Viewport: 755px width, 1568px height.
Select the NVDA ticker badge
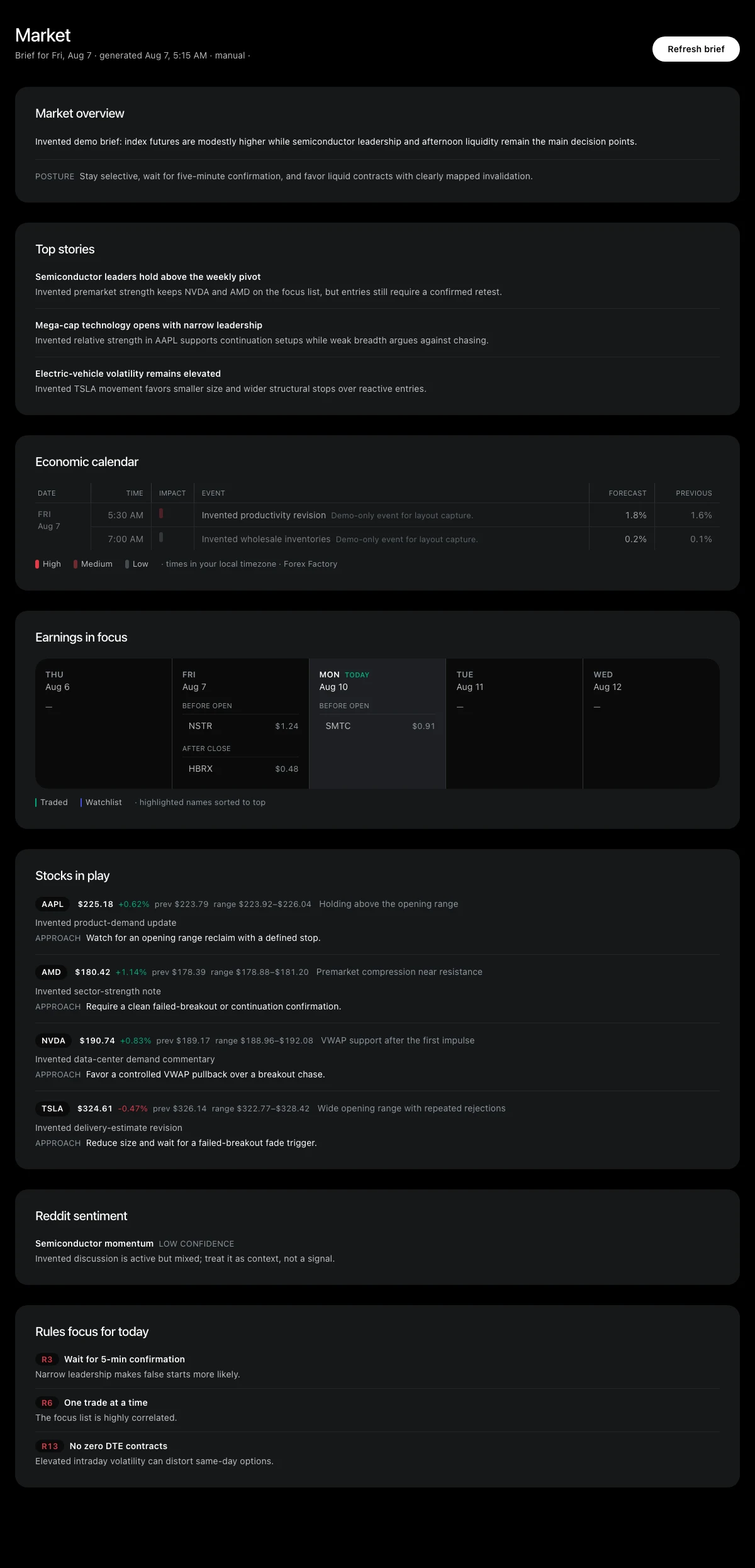53,1040
